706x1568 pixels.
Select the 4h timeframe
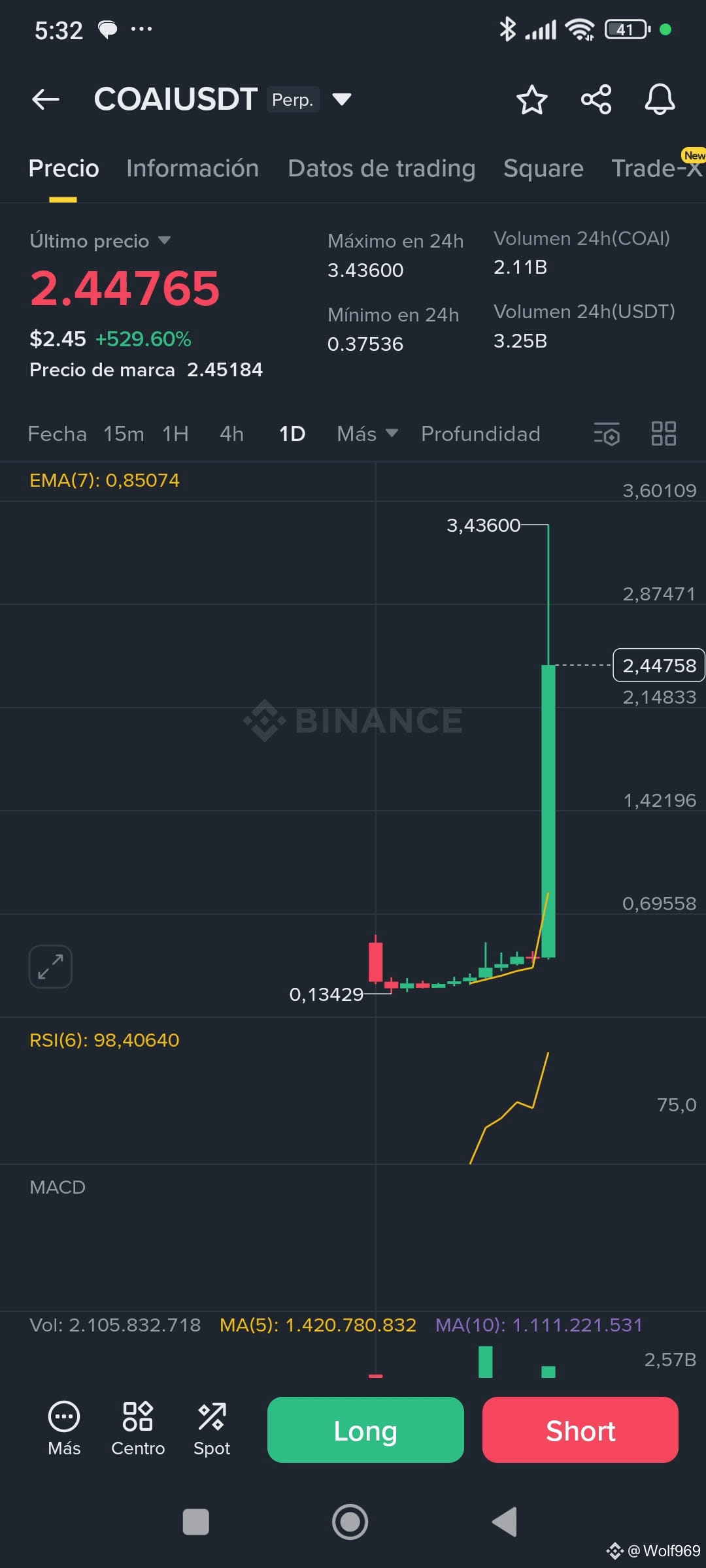click(x=231, y=434)
